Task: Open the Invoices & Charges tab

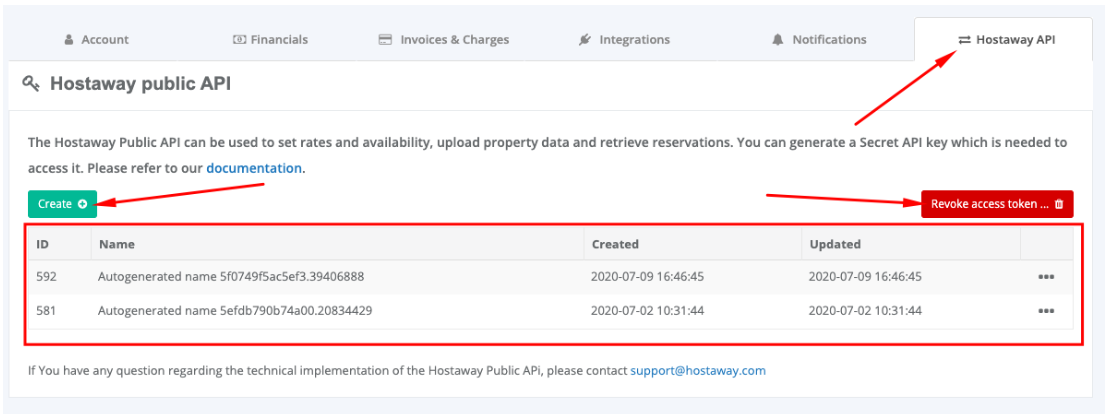Action: tap(444, 39)
